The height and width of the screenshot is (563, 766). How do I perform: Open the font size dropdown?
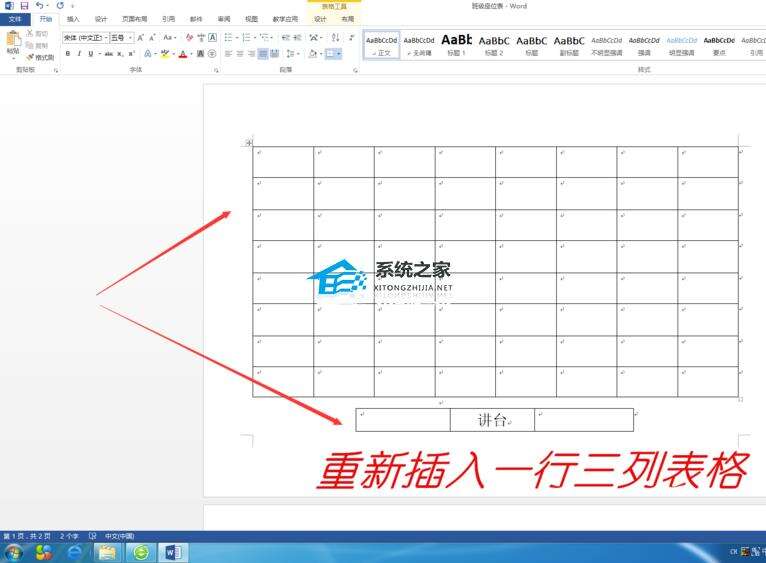pyautogui.click(x=130, y=38)
